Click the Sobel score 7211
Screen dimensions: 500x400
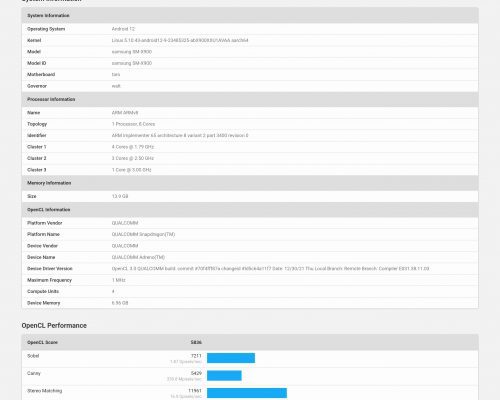coord(196,356)
